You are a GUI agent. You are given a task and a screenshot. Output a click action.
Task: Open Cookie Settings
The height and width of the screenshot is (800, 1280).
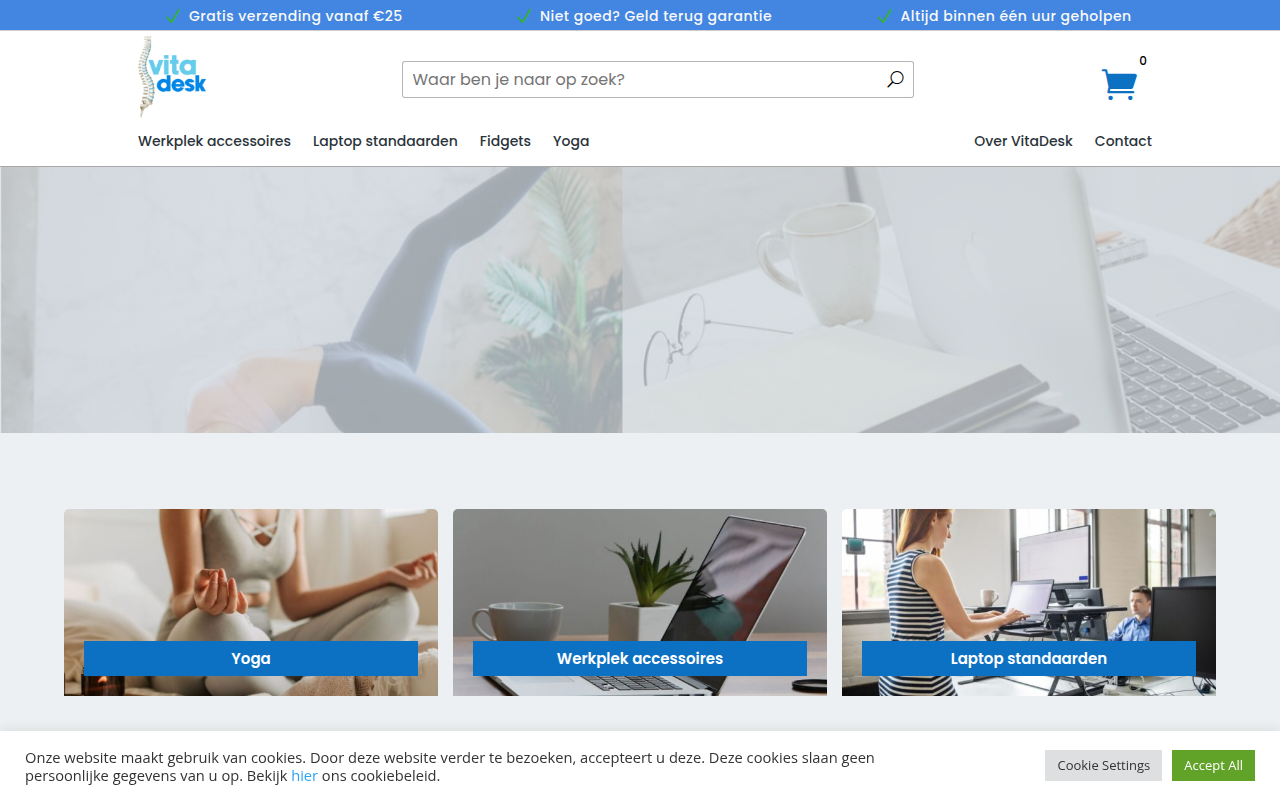[x=1103, y=765]
